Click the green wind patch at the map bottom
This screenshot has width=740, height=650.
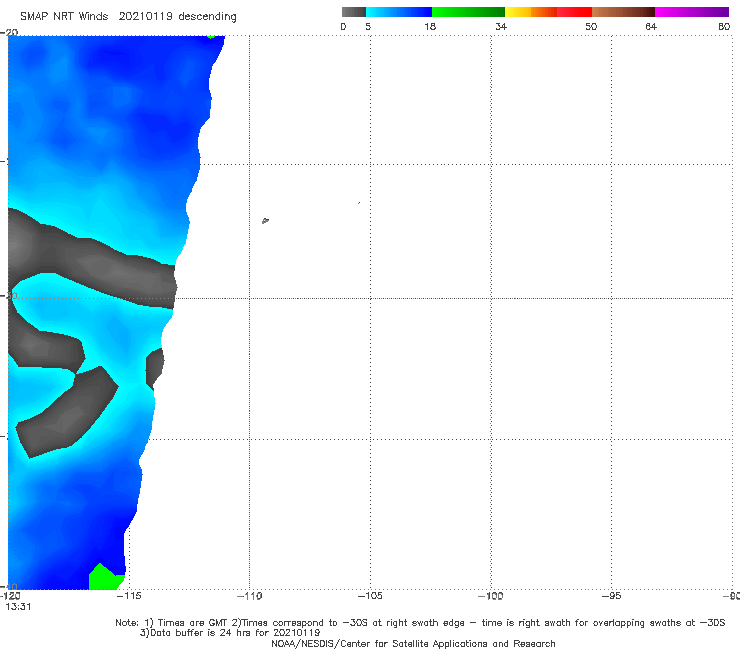pyautogui.click(x=106, y=578)
